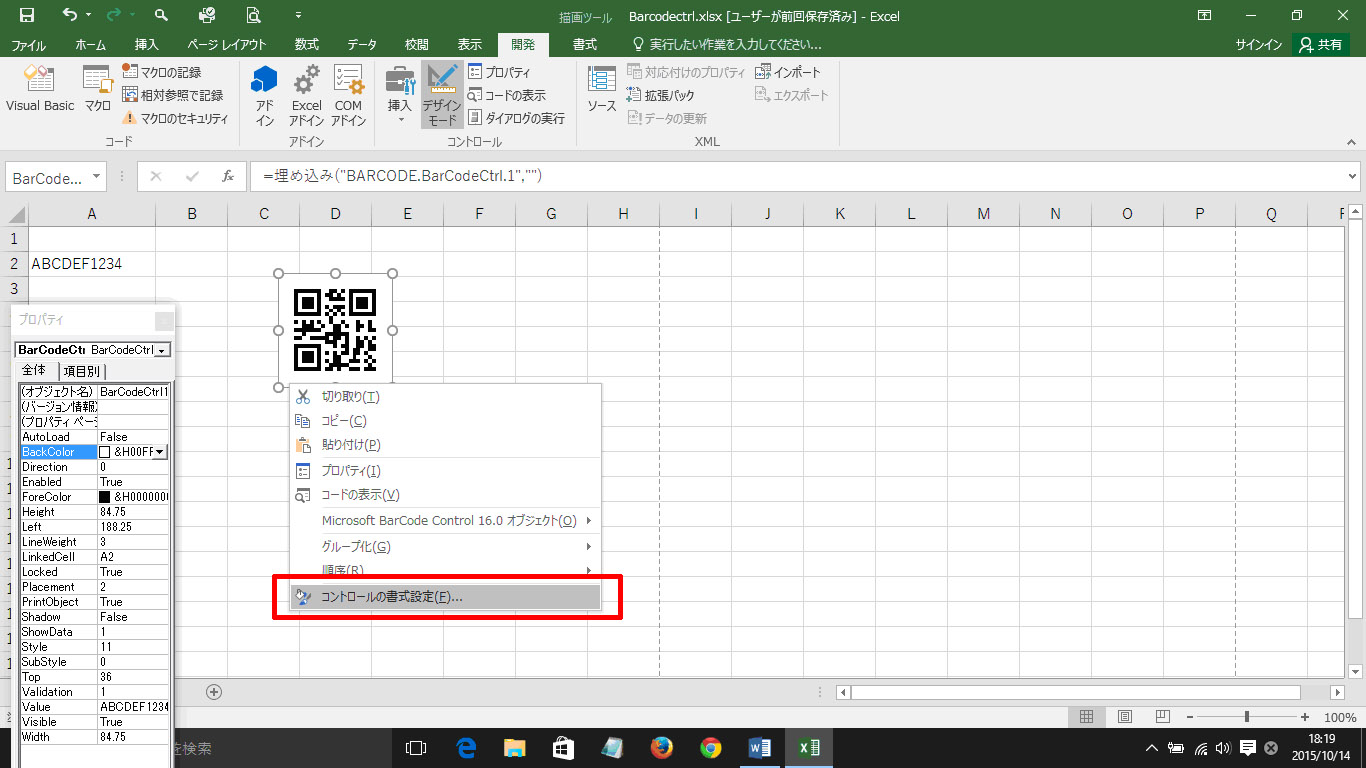1366x768 pixels.
Task: Open グループ化(G) submenu
Action: 445,547
